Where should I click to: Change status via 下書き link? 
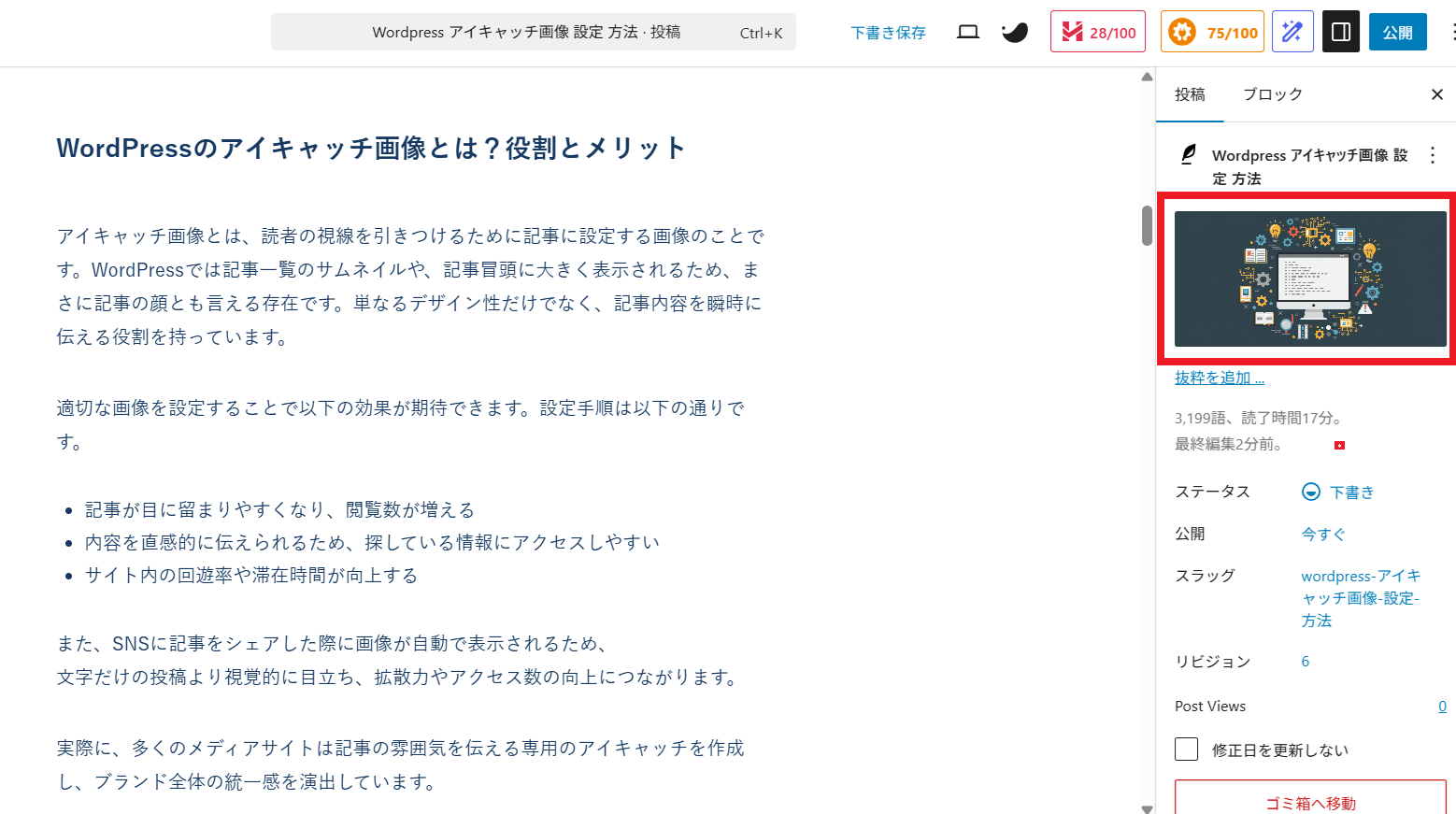tap(1351, 493)
